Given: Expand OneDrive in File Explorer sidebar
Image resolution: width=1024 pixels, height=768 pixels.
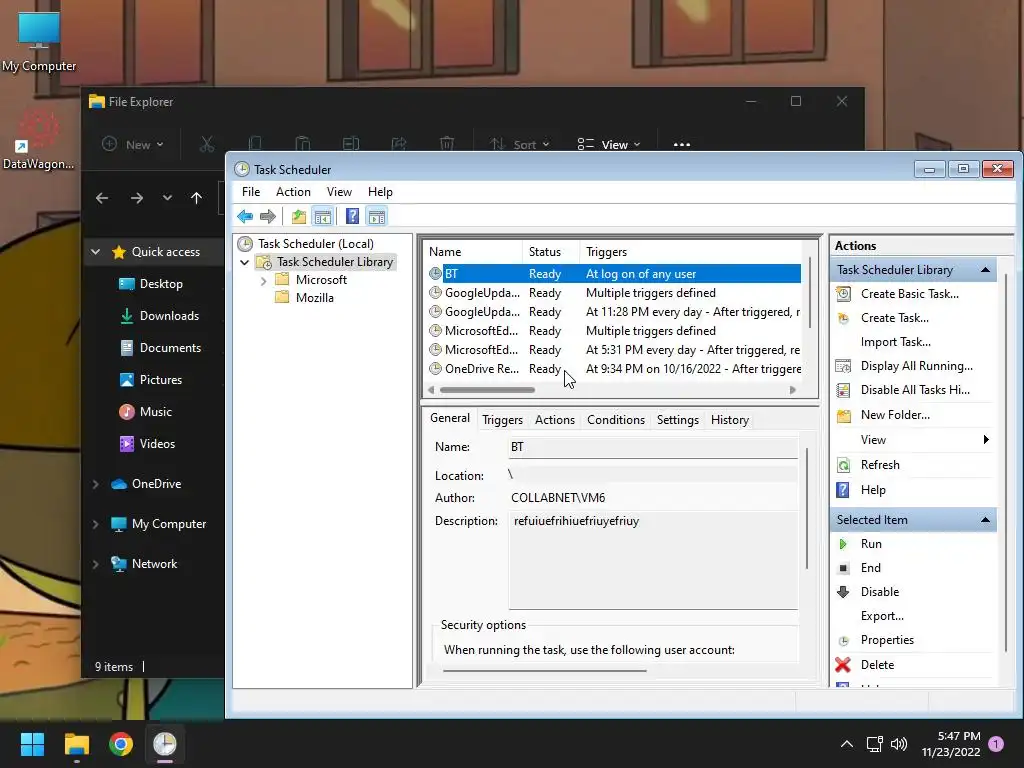Looking at the screenshot, I should (x=95, y=484).
